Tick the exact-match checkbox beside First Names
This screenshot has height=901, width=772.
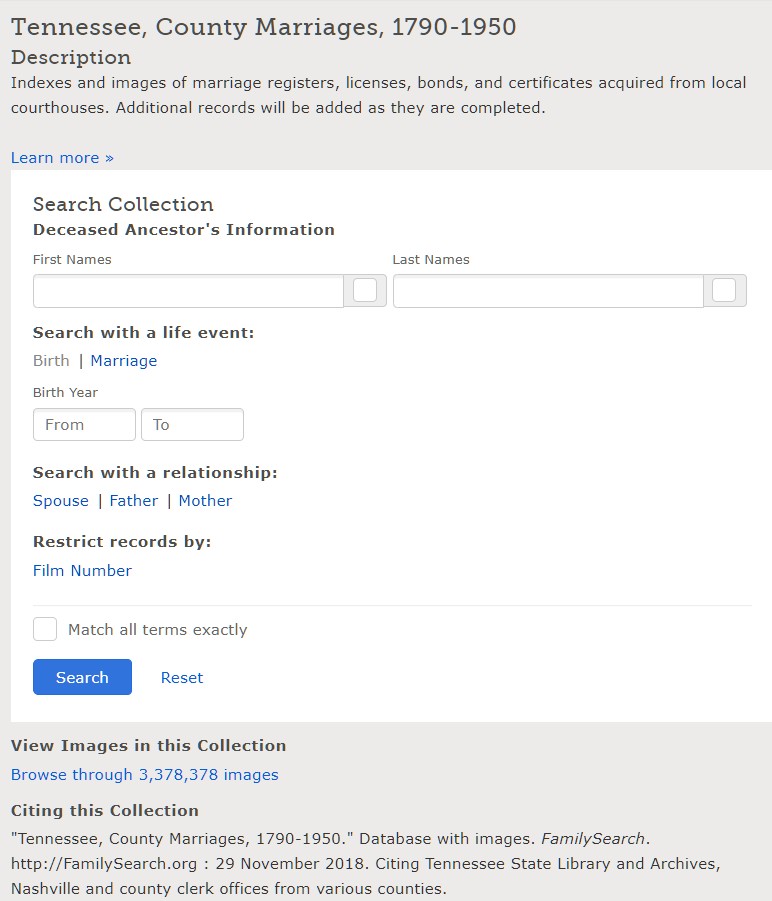tap(365, 290)
